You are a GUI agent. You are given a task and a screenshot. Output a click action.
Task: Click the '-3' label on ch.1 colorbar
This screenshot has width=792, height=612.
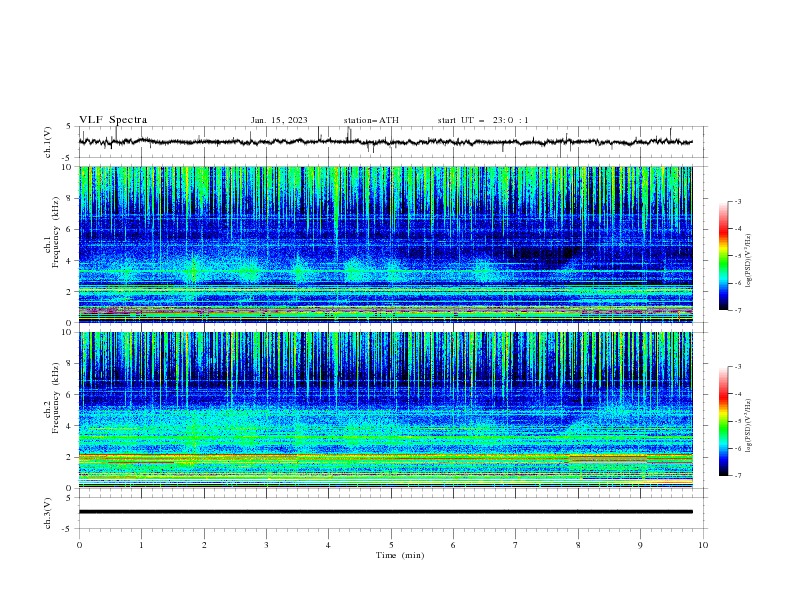[x=737, y=201]
